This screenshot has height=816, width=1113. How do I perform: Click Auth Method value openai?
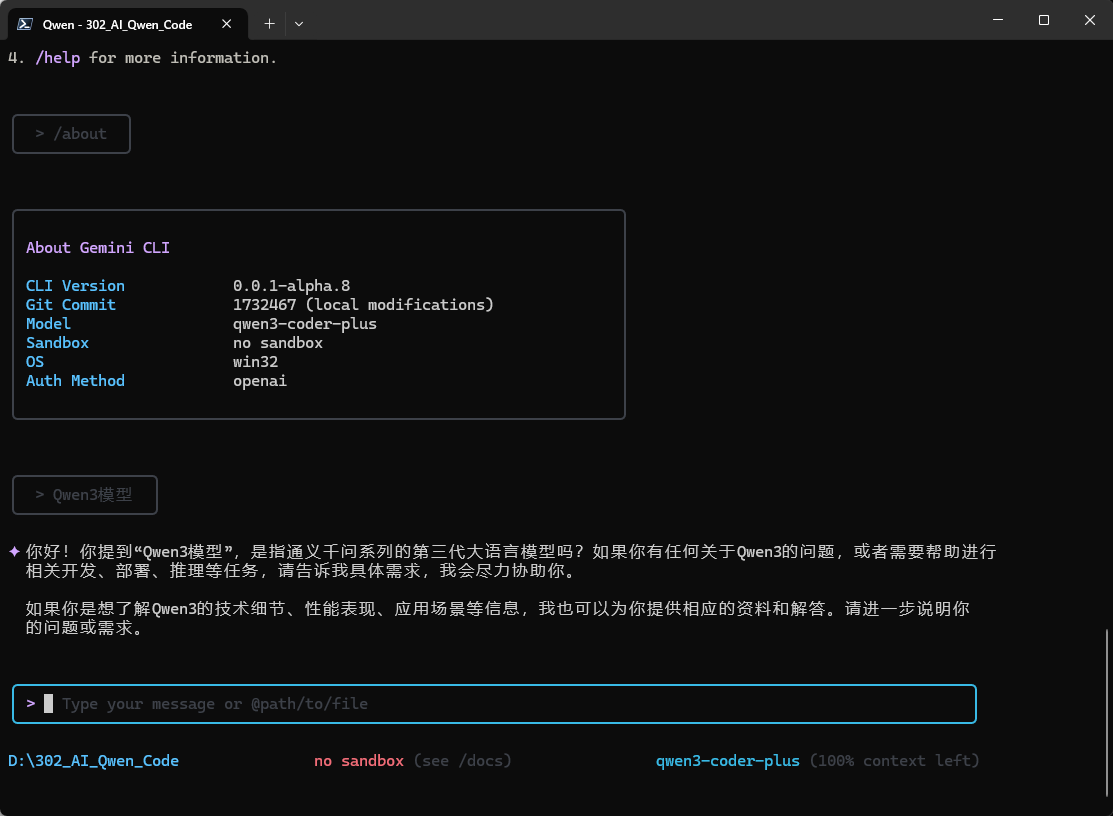coord(260,382)
